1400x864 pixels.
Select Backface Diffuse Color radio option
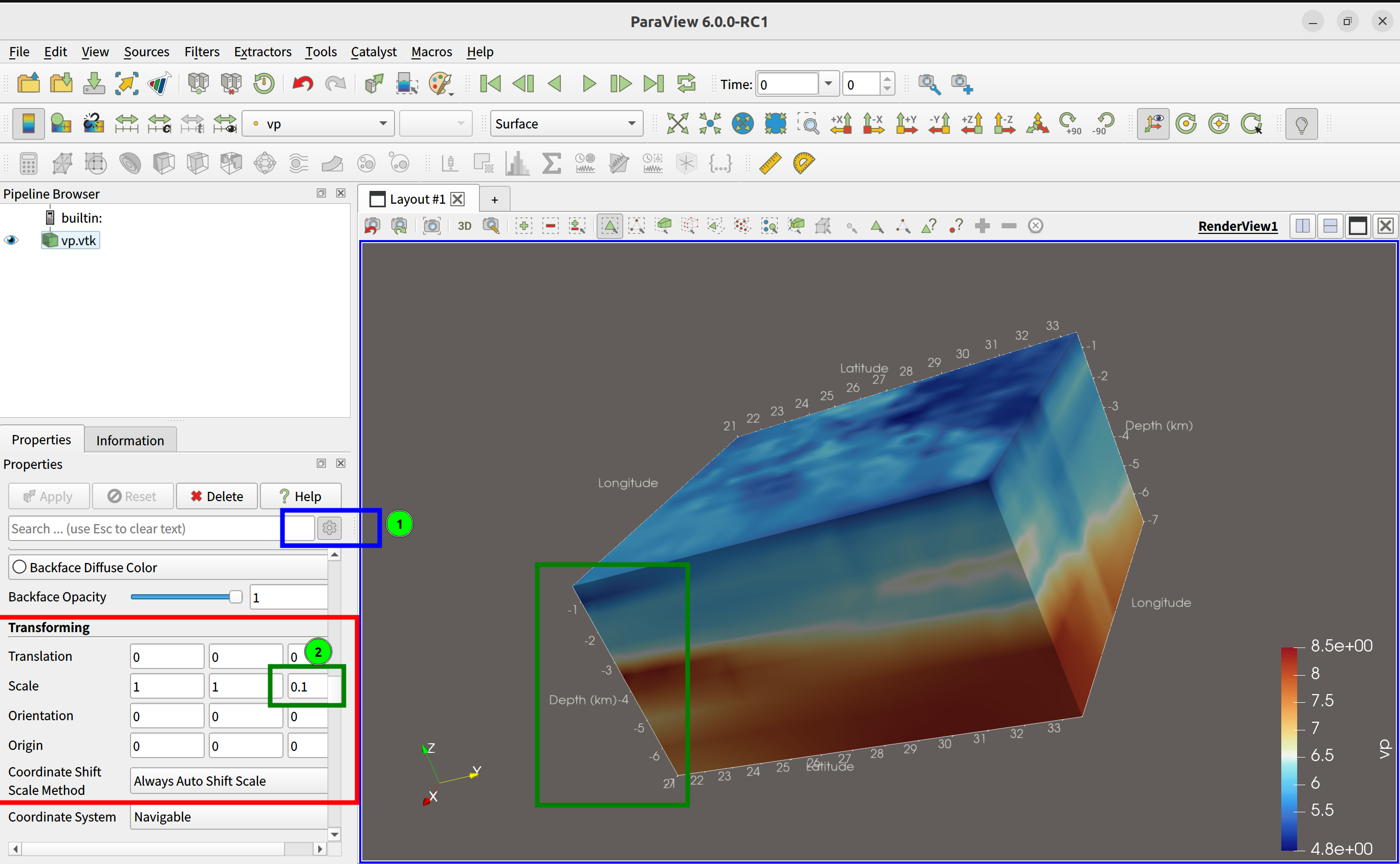point(19,567)
